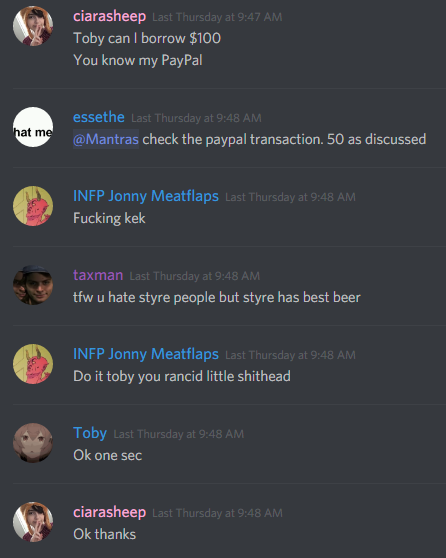Open ciarasheep's avatar next to 'Ok thanks'
Screen dimensions: 446x558
click(x=33, y=522)
